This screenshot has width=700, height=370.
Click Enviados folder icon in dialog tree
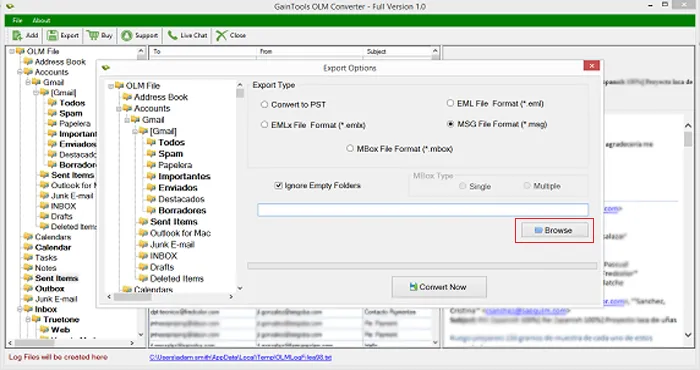(151, 187)
